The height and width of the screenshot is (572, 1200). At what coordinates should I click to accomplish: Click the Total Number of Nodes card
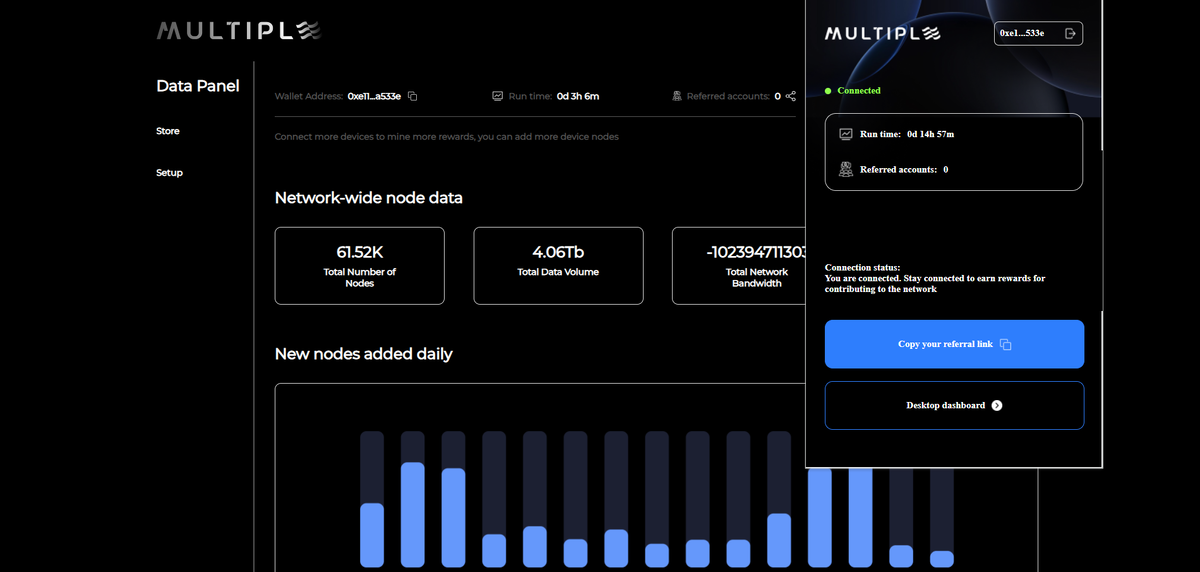pos(360,265)
